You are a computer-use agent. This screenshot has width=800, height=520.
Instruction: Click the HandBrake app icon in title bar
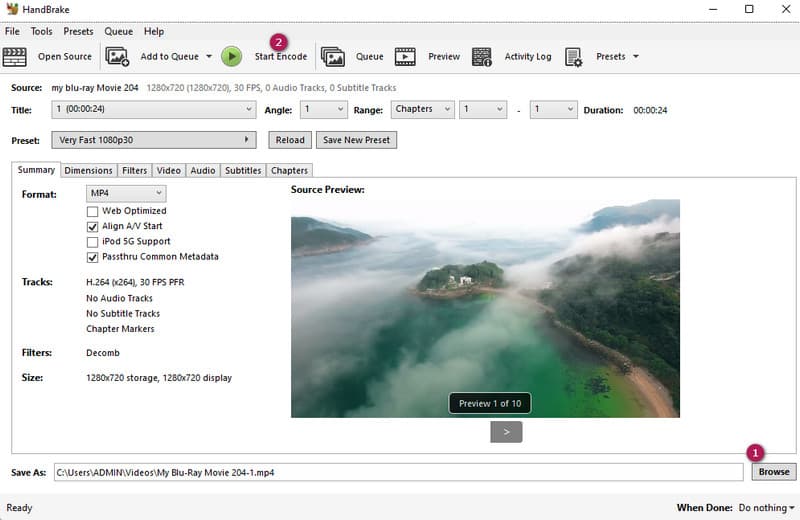[11, 10]
